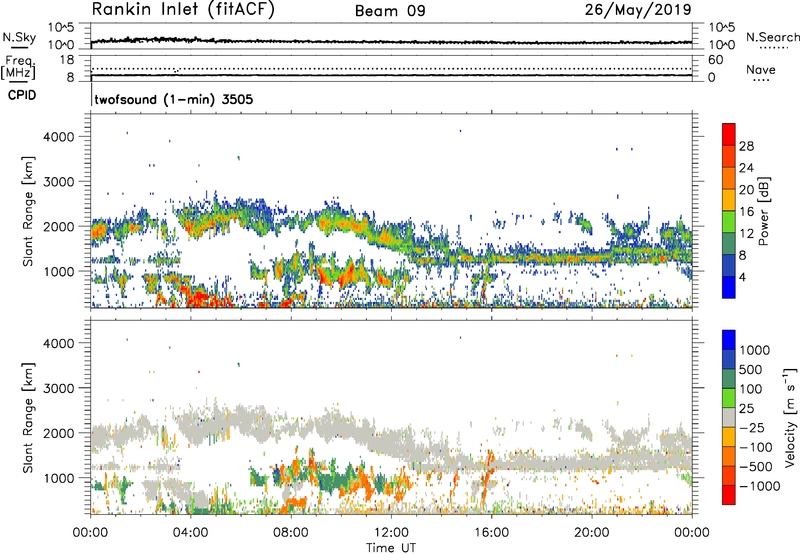Click the orange segment of Power colorbar
Screen dimensions: 800x554
point(729,177)
